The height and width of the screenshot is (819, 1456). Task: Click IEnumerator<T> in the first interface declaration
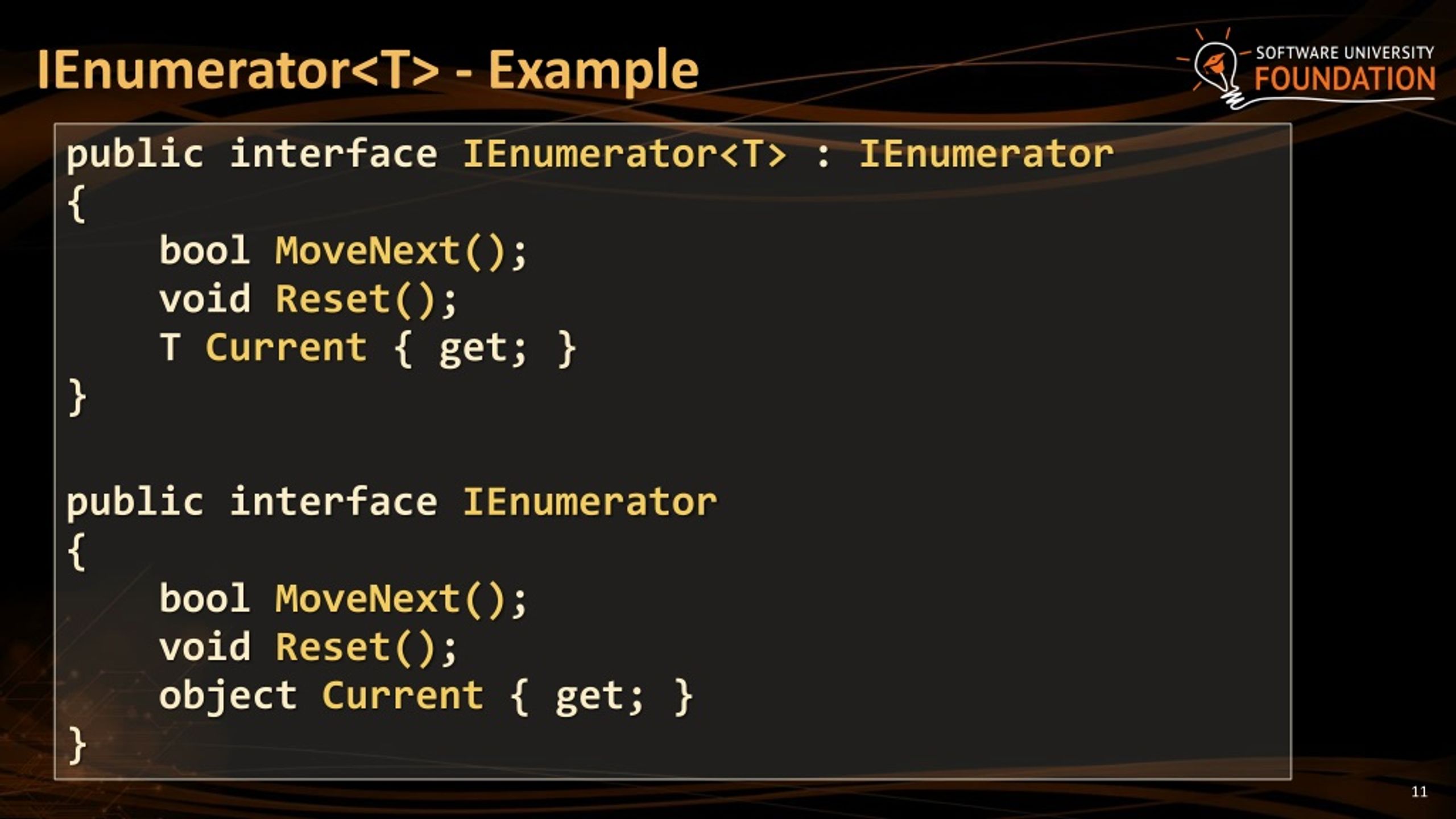point(625,154)
